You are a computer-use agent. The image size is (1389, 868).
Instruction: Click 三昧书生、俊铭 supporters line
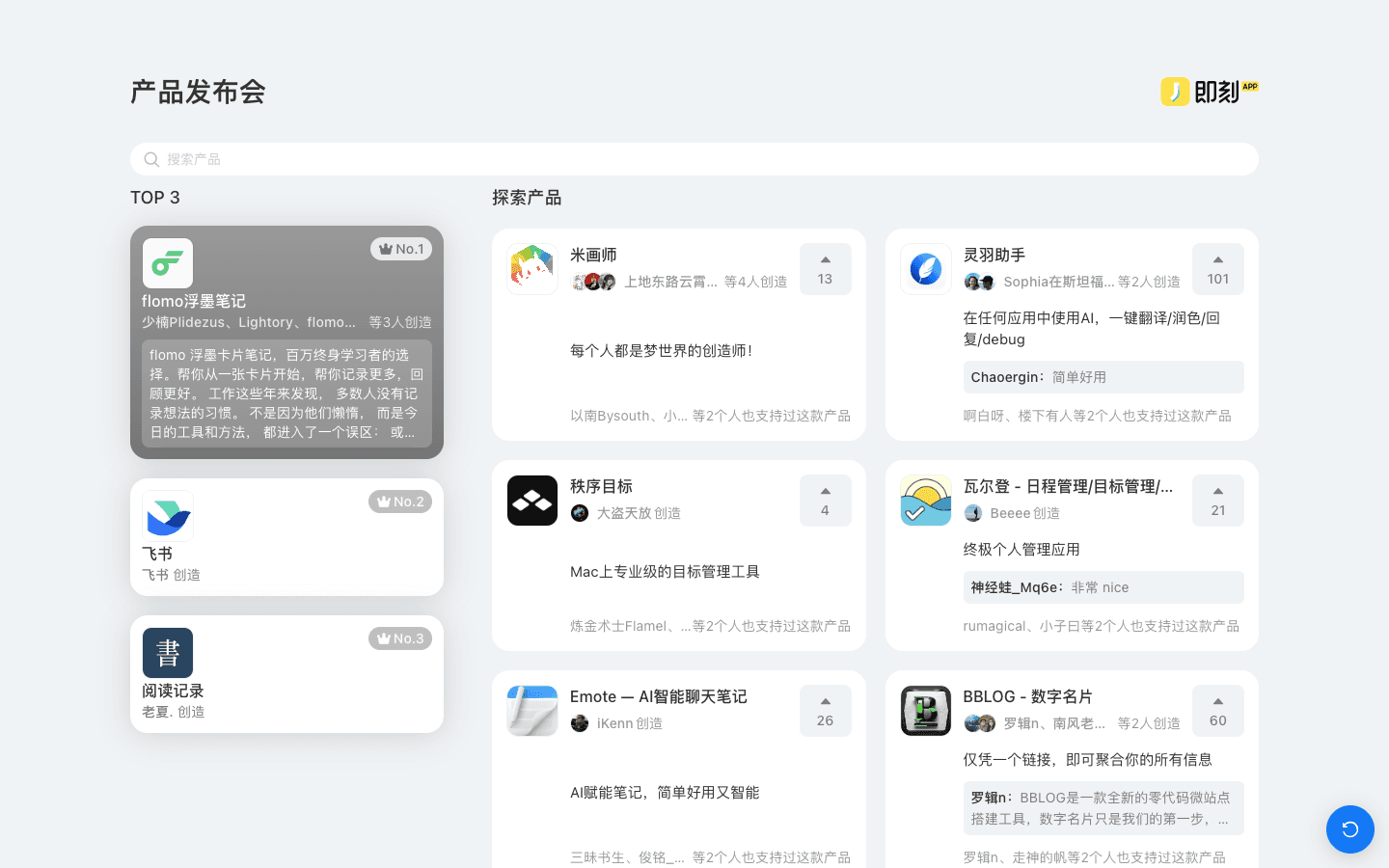(710, 857)
